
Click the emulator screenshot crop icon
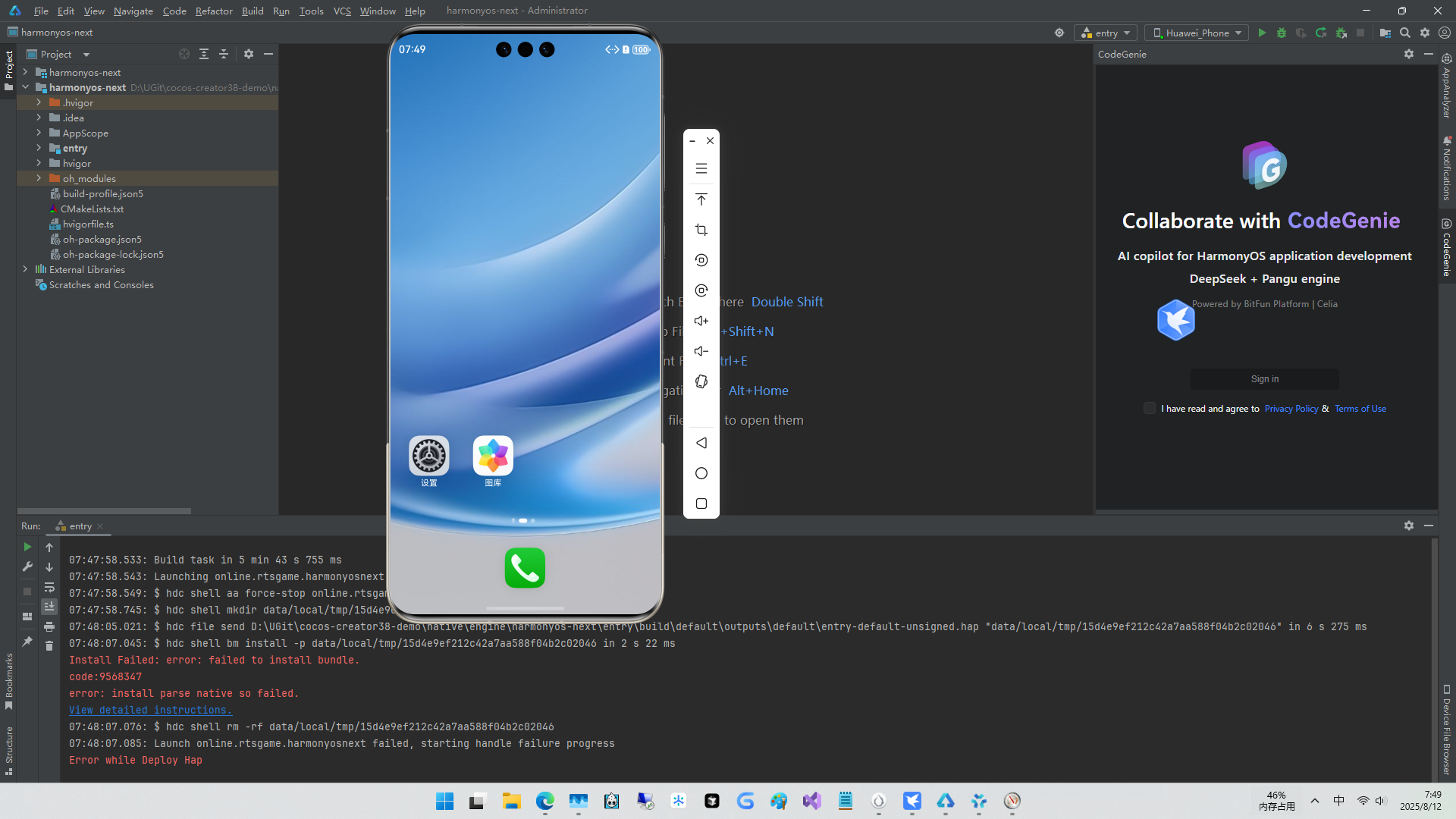[701, 230]
